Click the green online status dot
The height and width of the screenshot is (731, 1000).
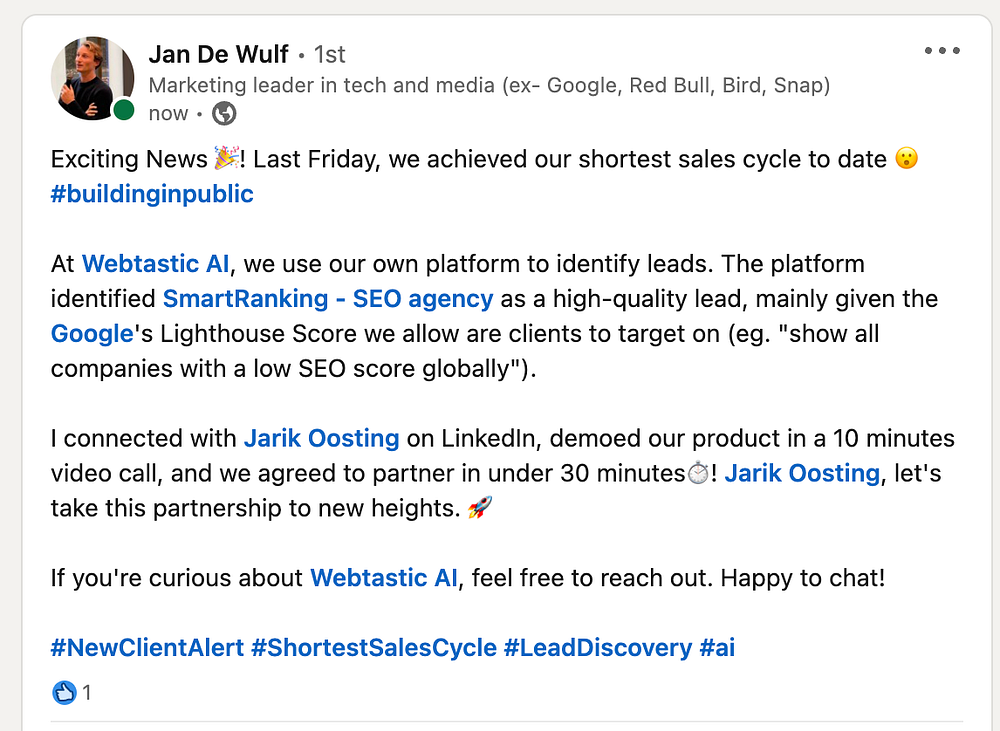click(x=123, y=110)
